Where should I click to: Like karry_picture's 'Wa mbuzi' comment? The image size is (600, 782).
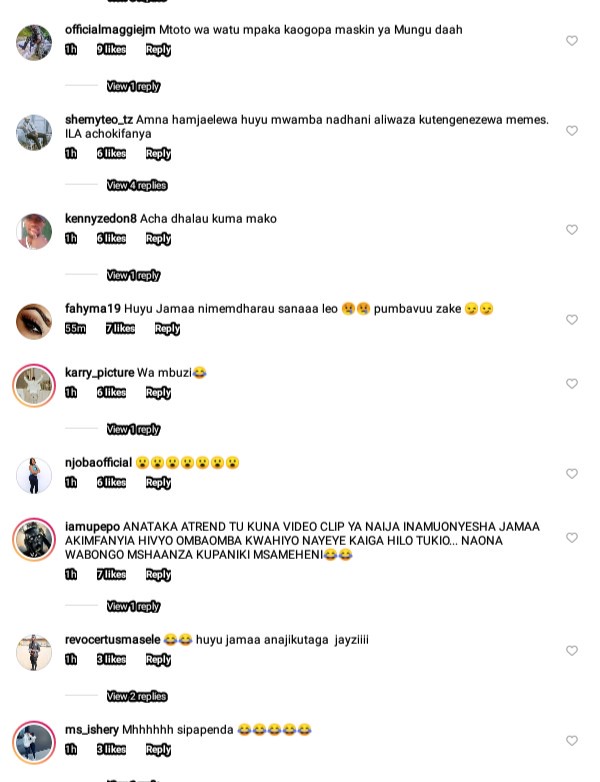tap(572, 384)
